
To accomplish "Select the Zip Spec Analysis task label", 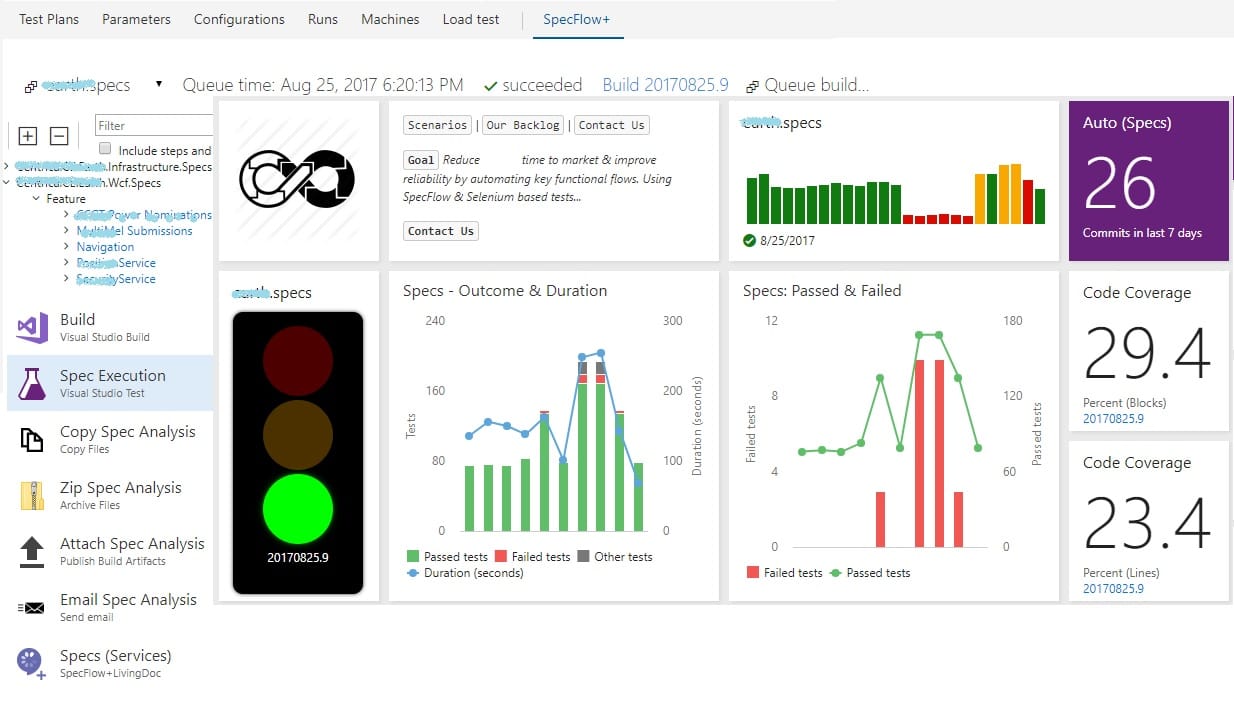I will [x=121, y=487].
